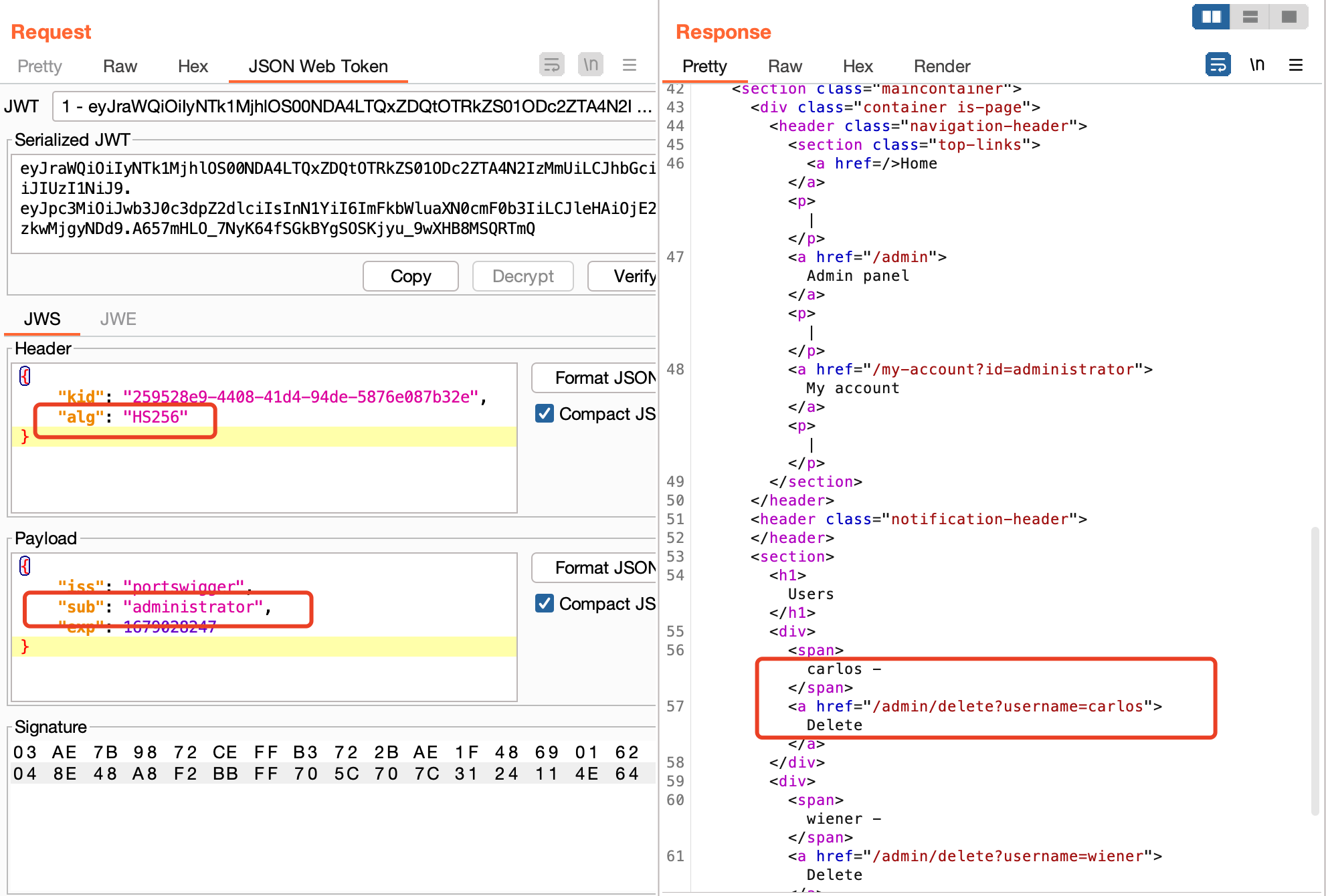Switch to combined tabbed layout view
Image resolution: width=1326 pixels, height=896 pixels.
(1289, 17)
